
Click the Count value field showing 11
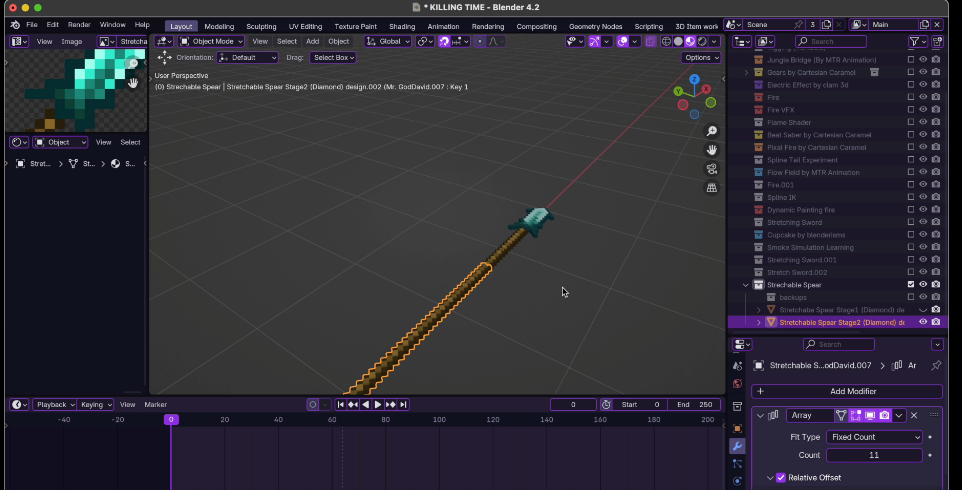point(874,455)
